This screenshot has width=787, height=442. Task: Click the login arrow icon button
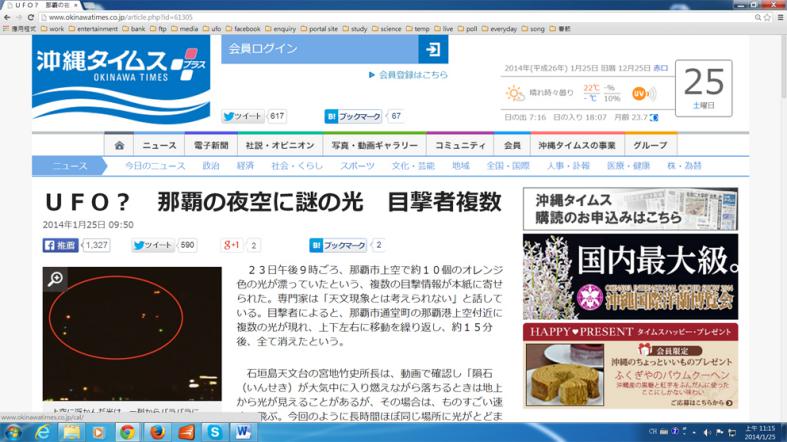[x=432, y=49]
